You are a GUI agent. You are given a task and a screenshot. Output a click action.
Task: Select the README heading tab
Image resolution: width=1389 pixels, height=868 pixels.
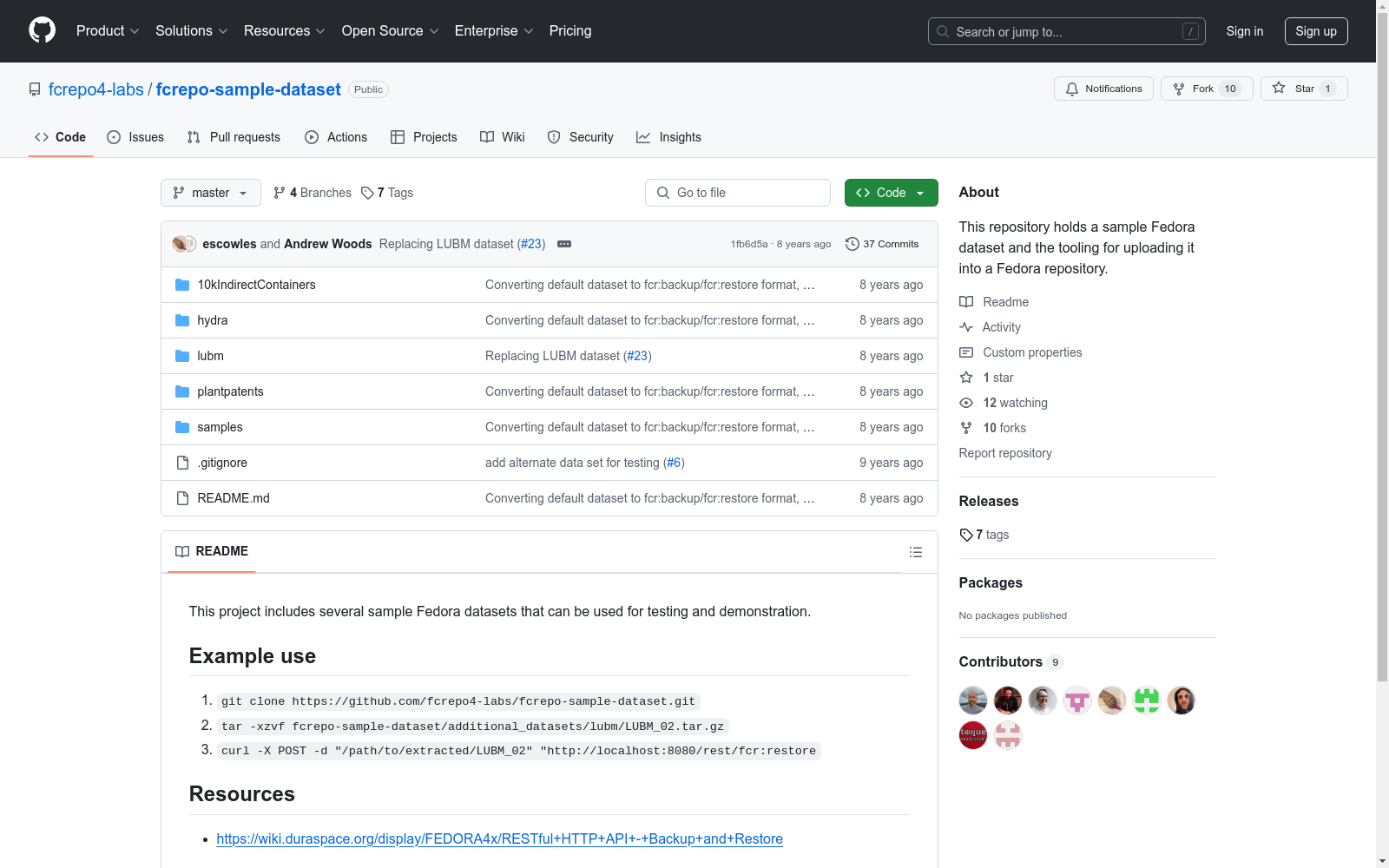point(212,551)
